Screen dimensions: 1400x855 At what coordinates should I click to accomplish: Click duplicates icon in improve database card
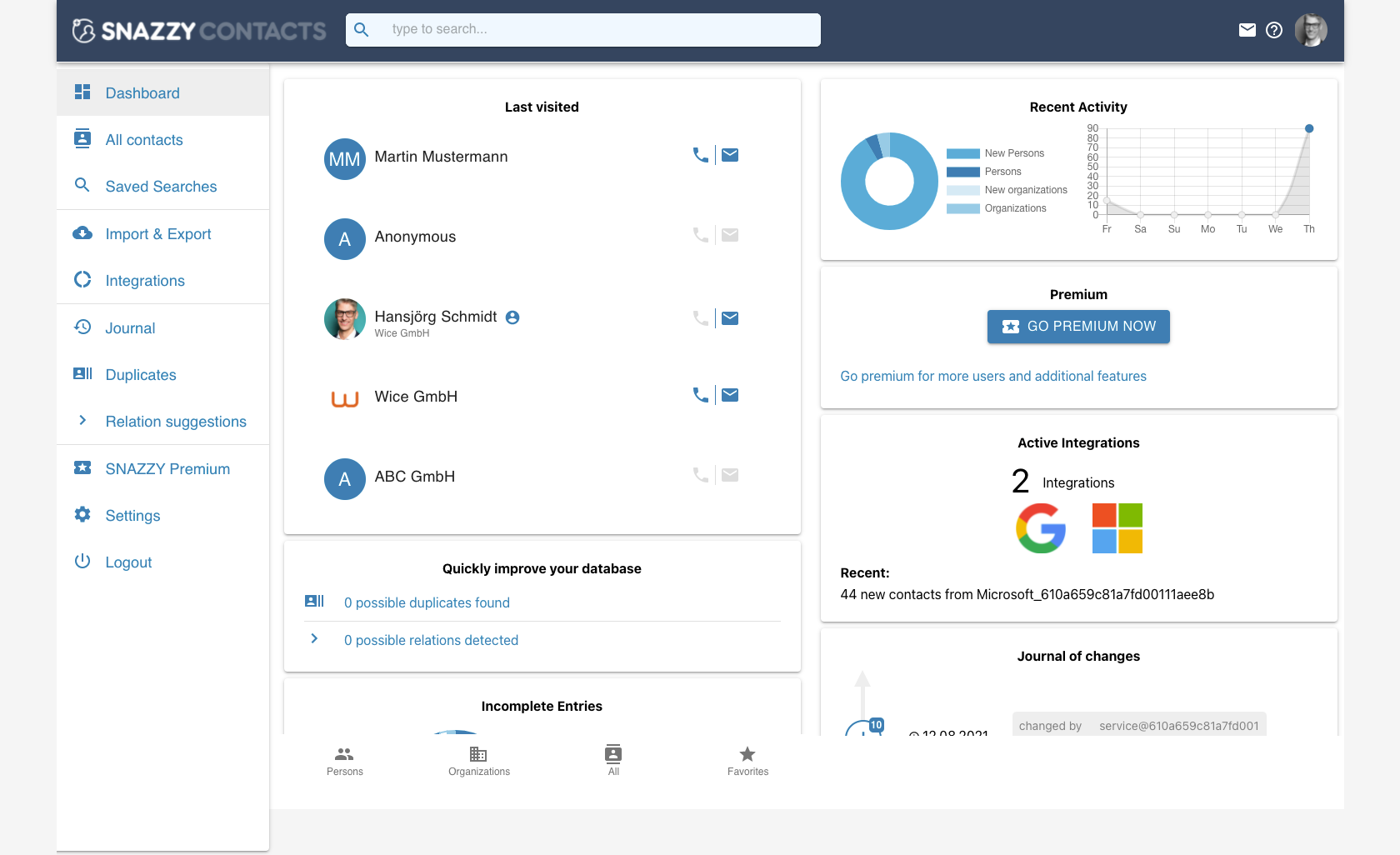coord(314,601)
